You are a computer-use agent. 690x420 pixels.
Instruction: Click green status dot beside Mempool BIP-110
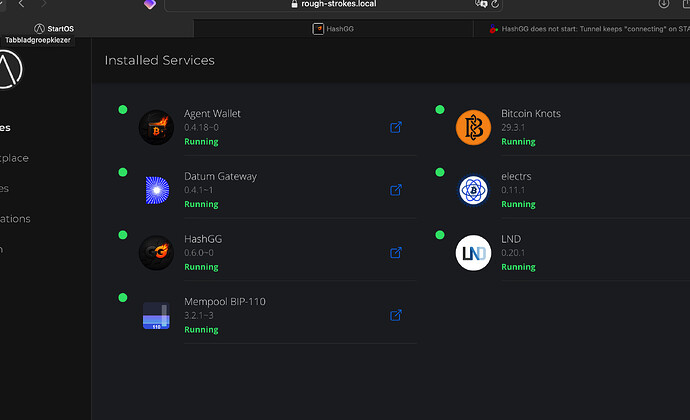click(123, 298)
